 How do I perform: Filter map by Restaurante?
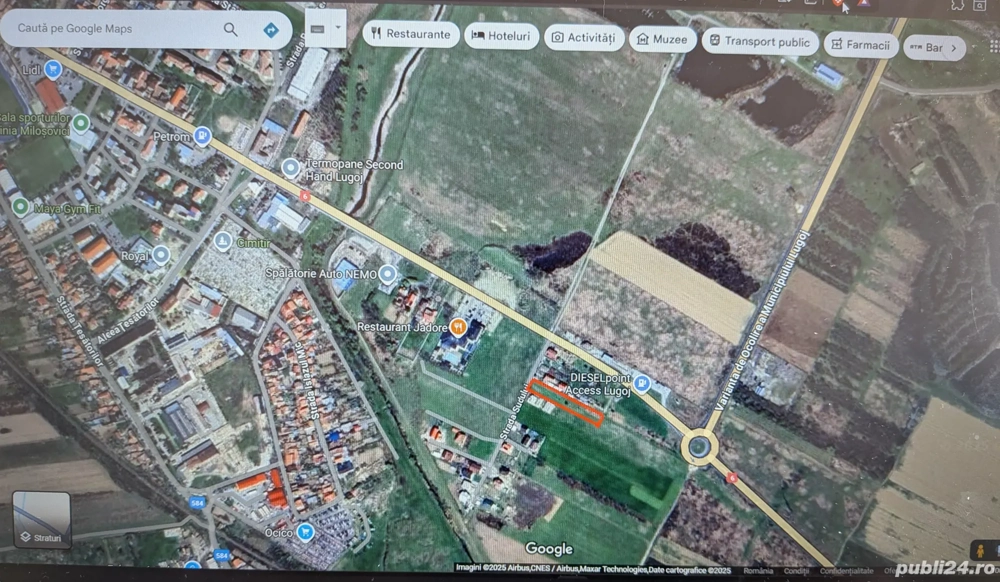410,34
